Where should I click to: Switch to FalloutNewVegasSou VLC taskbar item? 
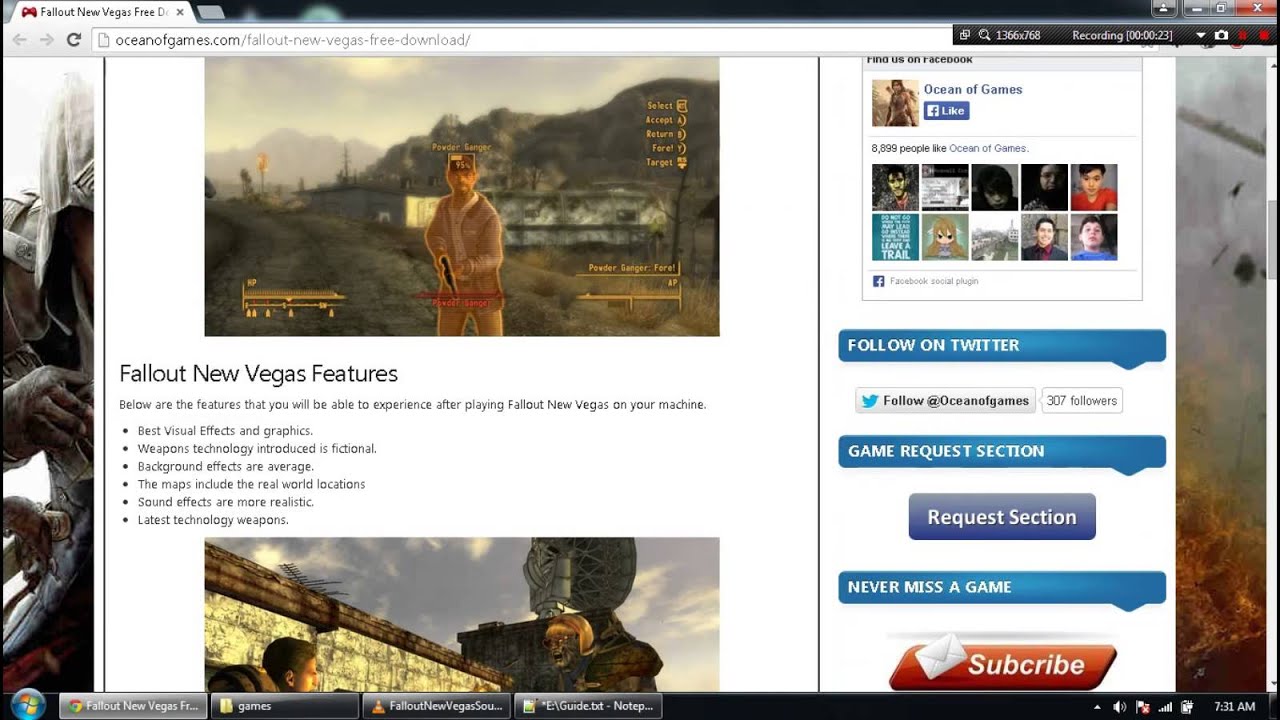point(437,706)
